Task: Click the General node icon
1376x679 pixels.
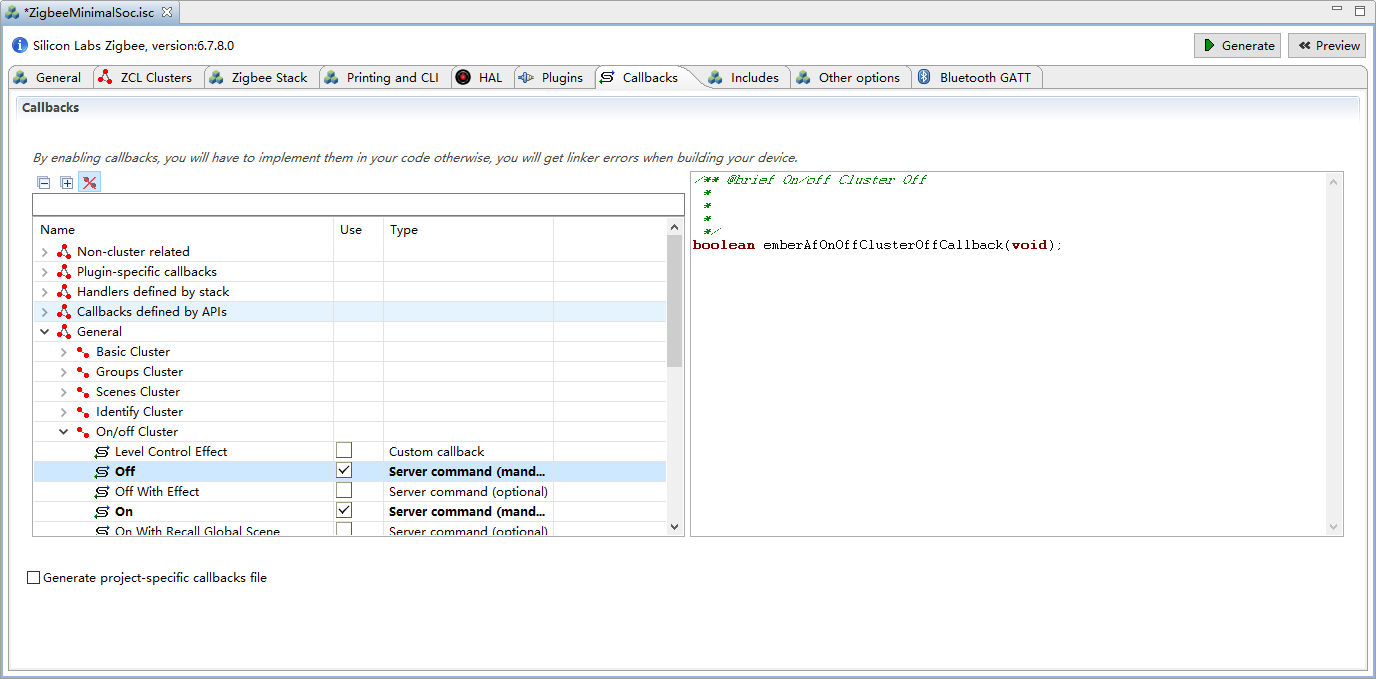Action: 64,332
